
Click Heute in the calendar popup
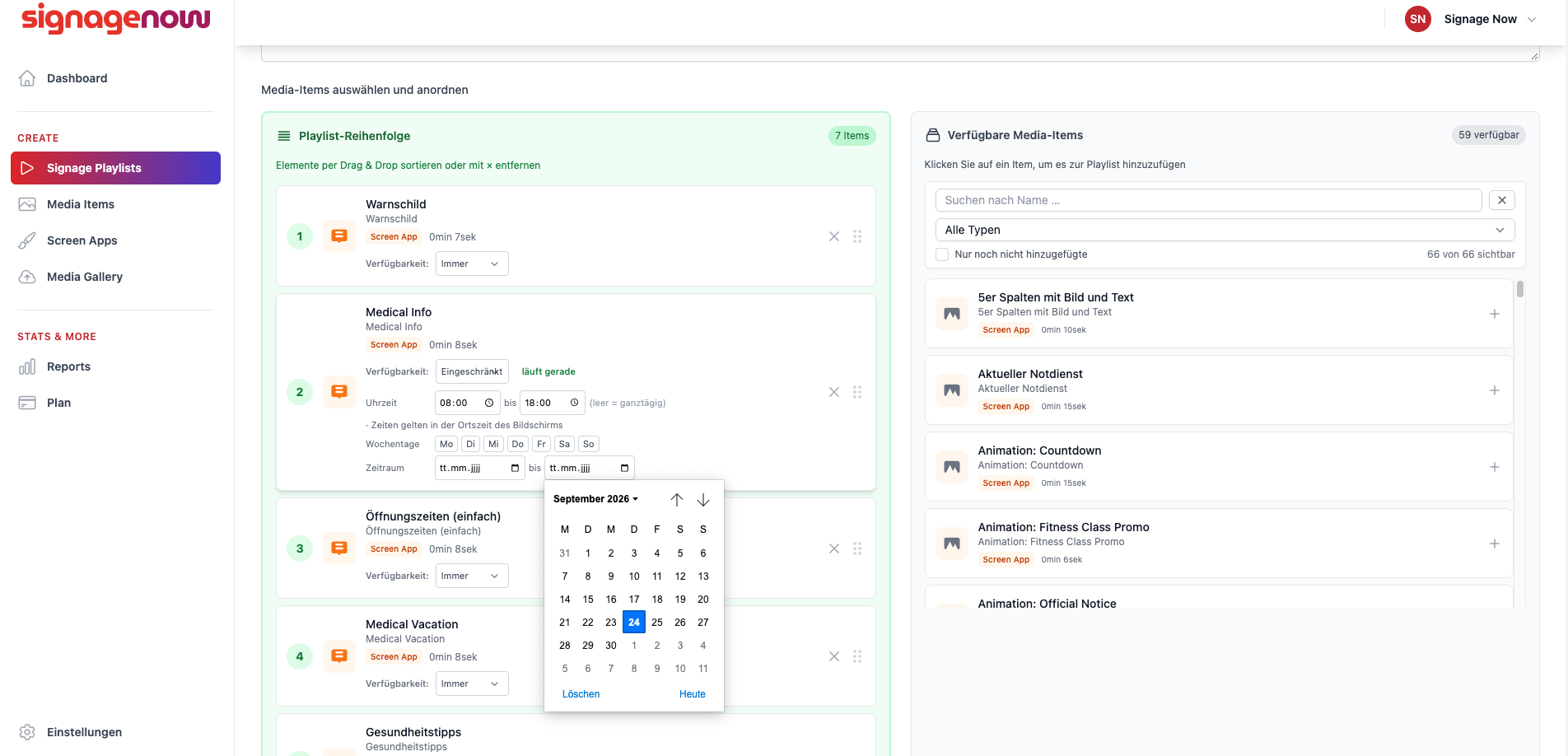tap(693, 694)
